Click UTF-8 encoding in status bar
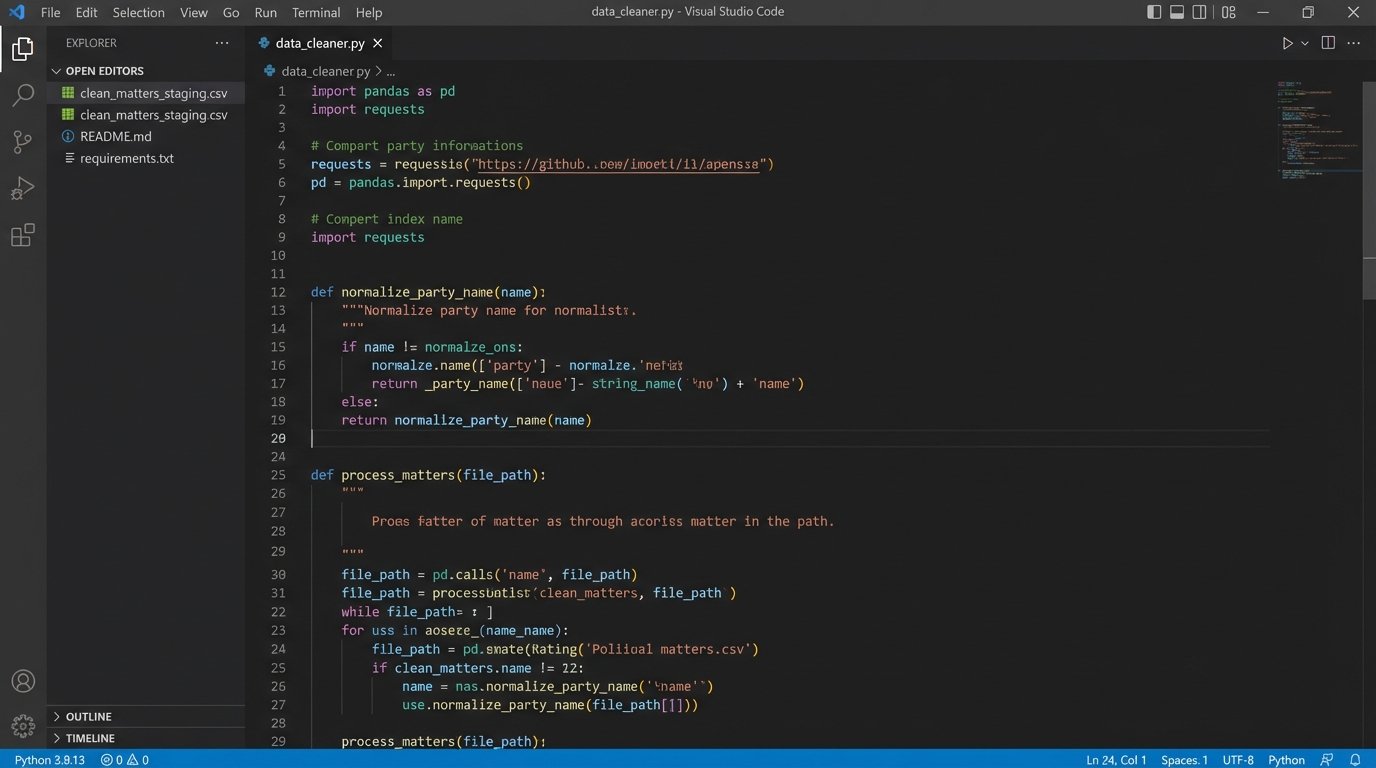Viewport: 1376px width, 768px height. pos(1237,760)
